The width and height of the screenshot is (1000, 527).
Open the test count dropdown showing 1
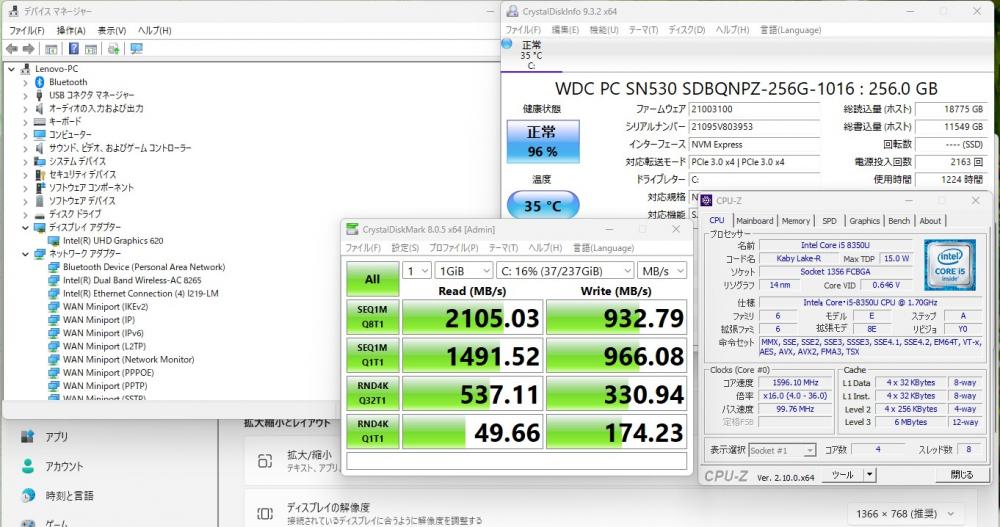click(417, 271)
